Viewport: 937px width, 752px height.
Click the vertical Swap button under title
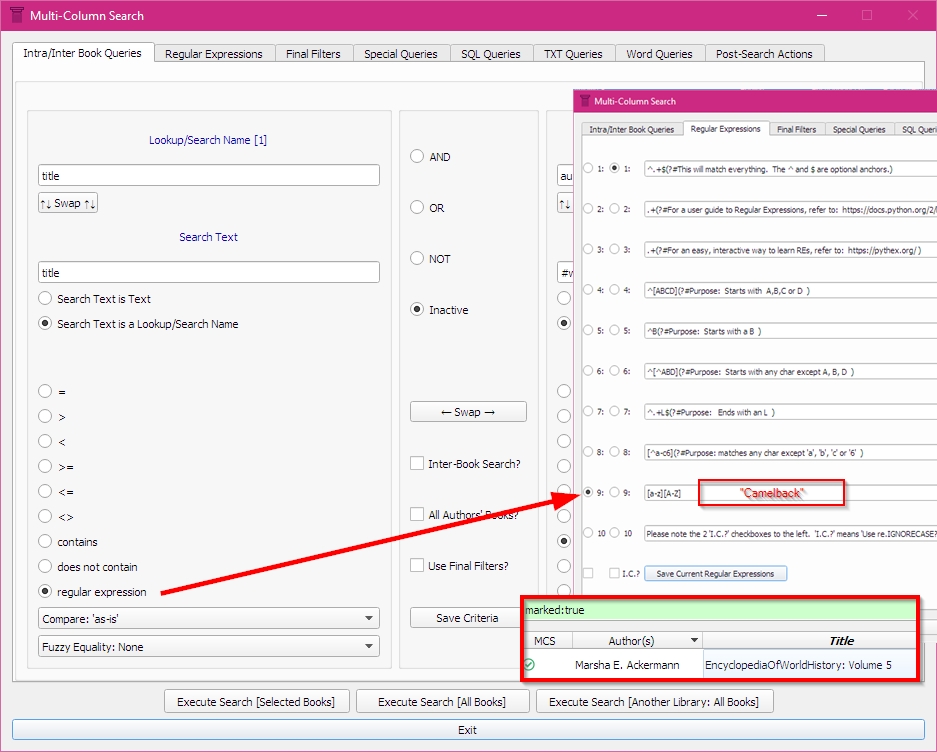68,203
